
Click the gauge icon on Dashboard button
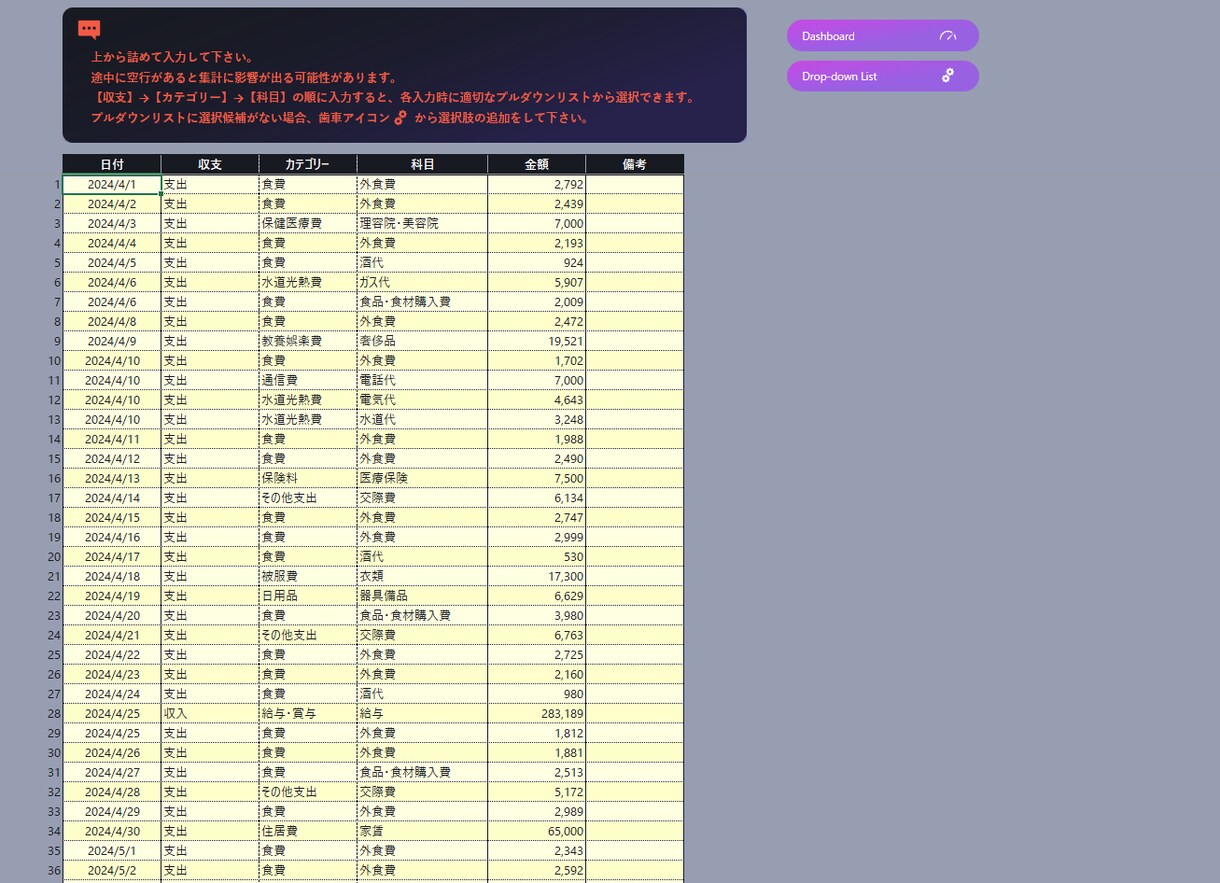pyautogui.click(x=948, y=36)
